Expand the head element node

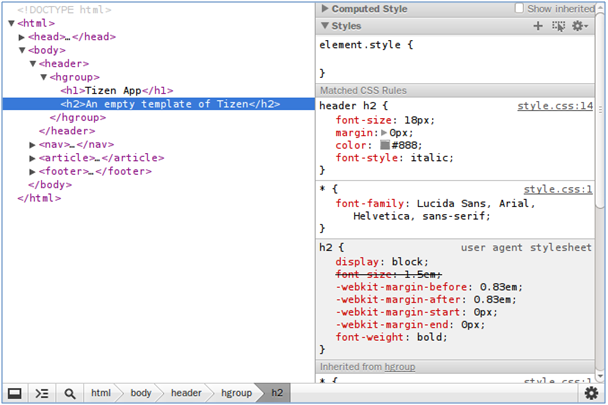point(22,37)
